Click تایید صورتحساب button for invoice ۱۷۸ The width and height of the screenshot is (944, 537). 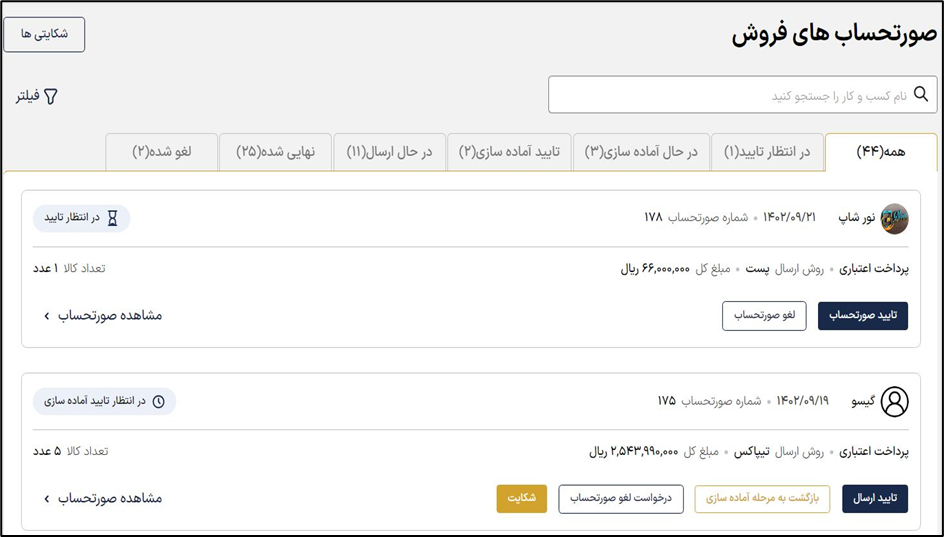(863, 316)
